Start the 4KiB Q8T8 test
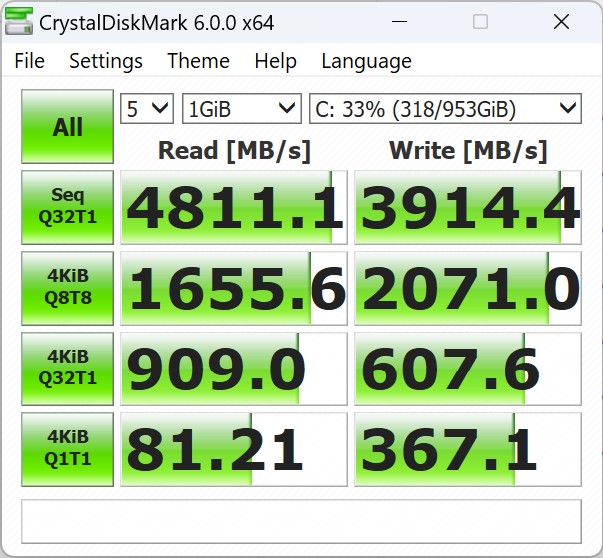603x558 pixels. tap(68, 288)
